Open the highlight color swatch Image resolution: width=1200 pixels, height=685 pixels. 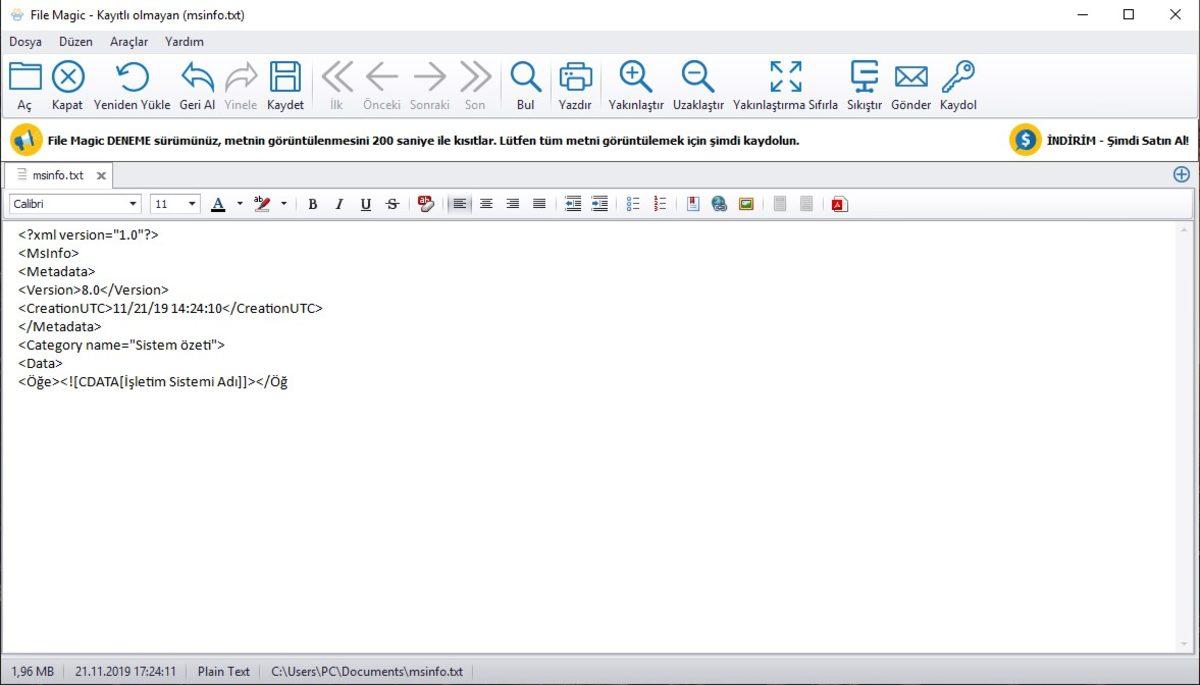pos(262,203)
